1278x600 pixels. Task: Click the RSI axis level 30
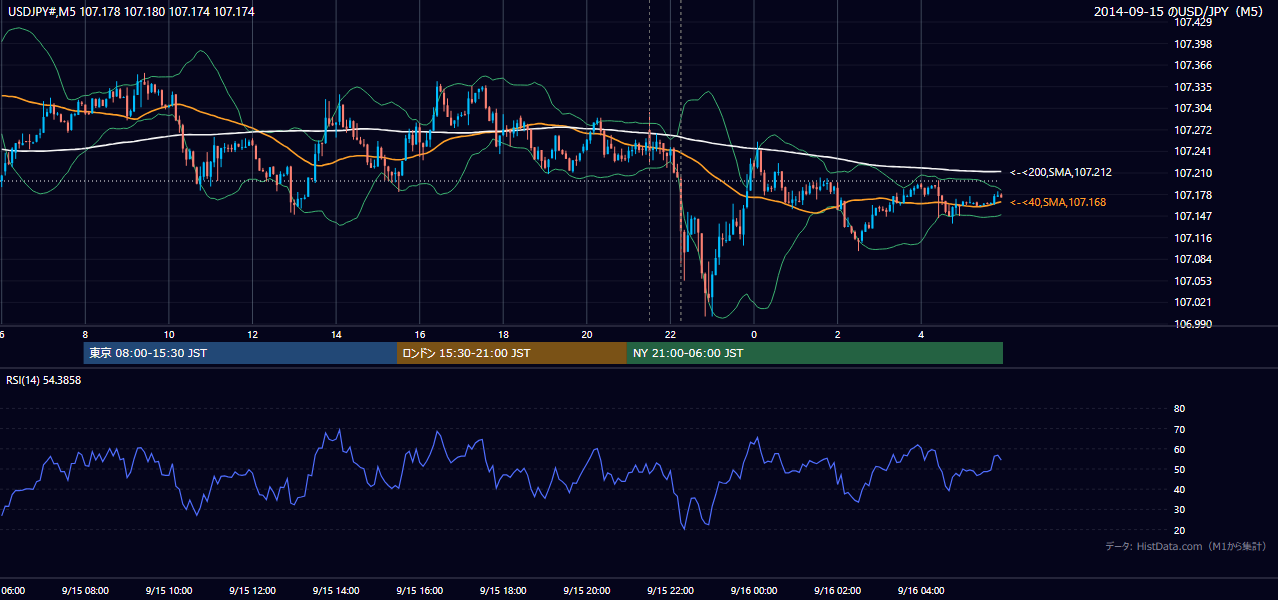1179,509
